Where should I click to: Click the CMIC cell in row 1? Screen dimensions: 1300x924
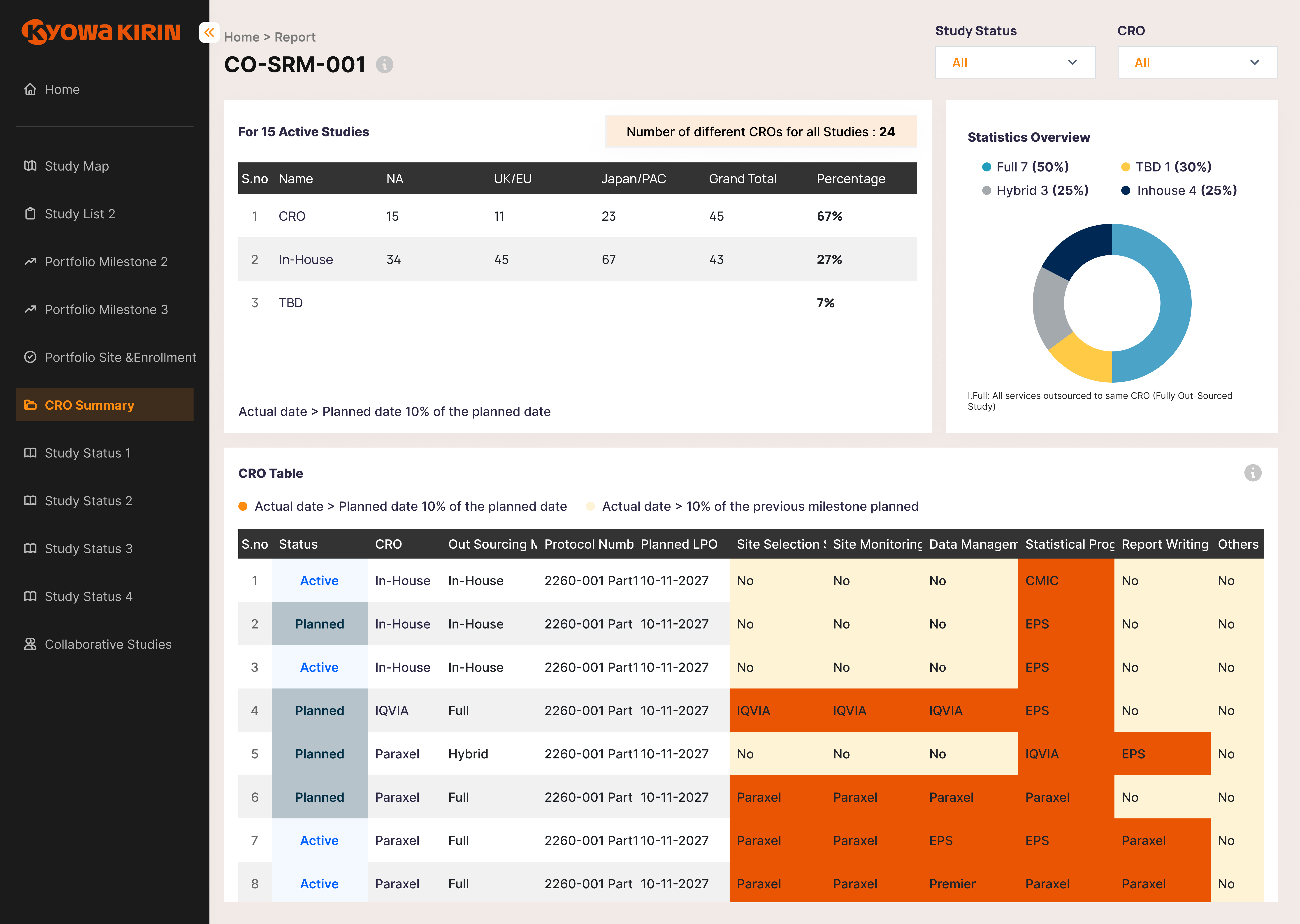pos(1066,580)
